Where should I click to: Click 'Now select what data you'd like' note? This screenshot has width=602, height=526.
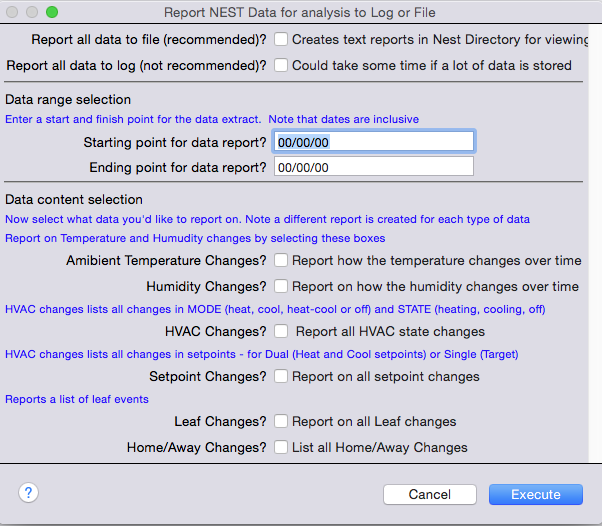click(x=267, y=219)
